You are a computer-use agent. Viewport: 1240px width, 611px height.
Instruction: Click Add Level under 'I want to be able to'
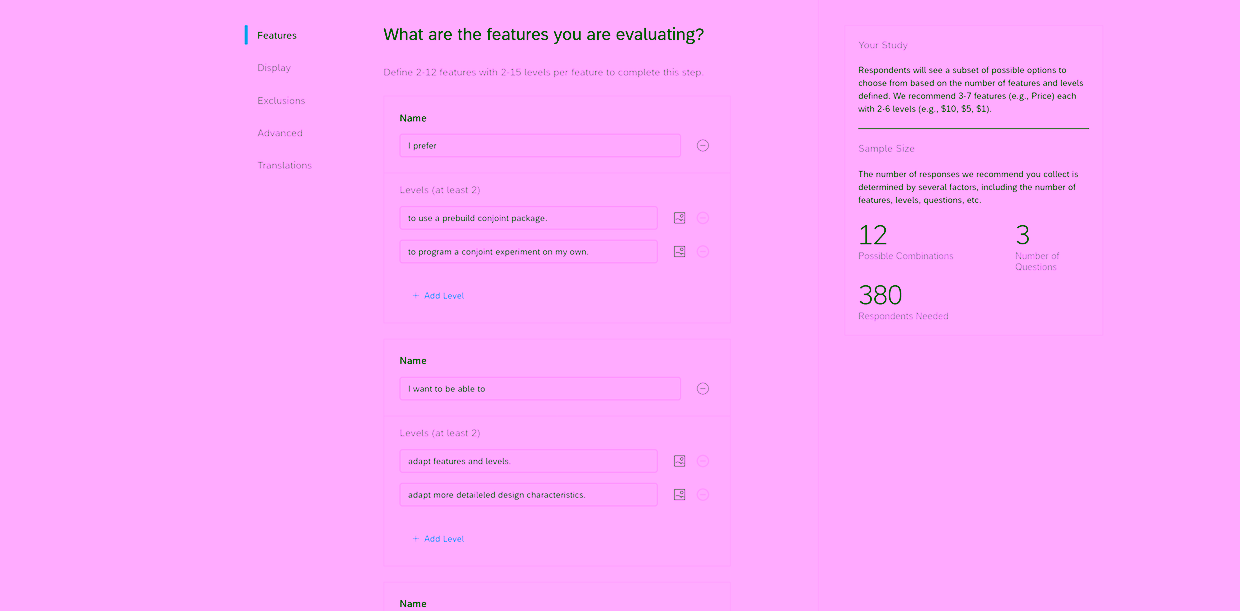pyautogui.click(x=439, y=539)
